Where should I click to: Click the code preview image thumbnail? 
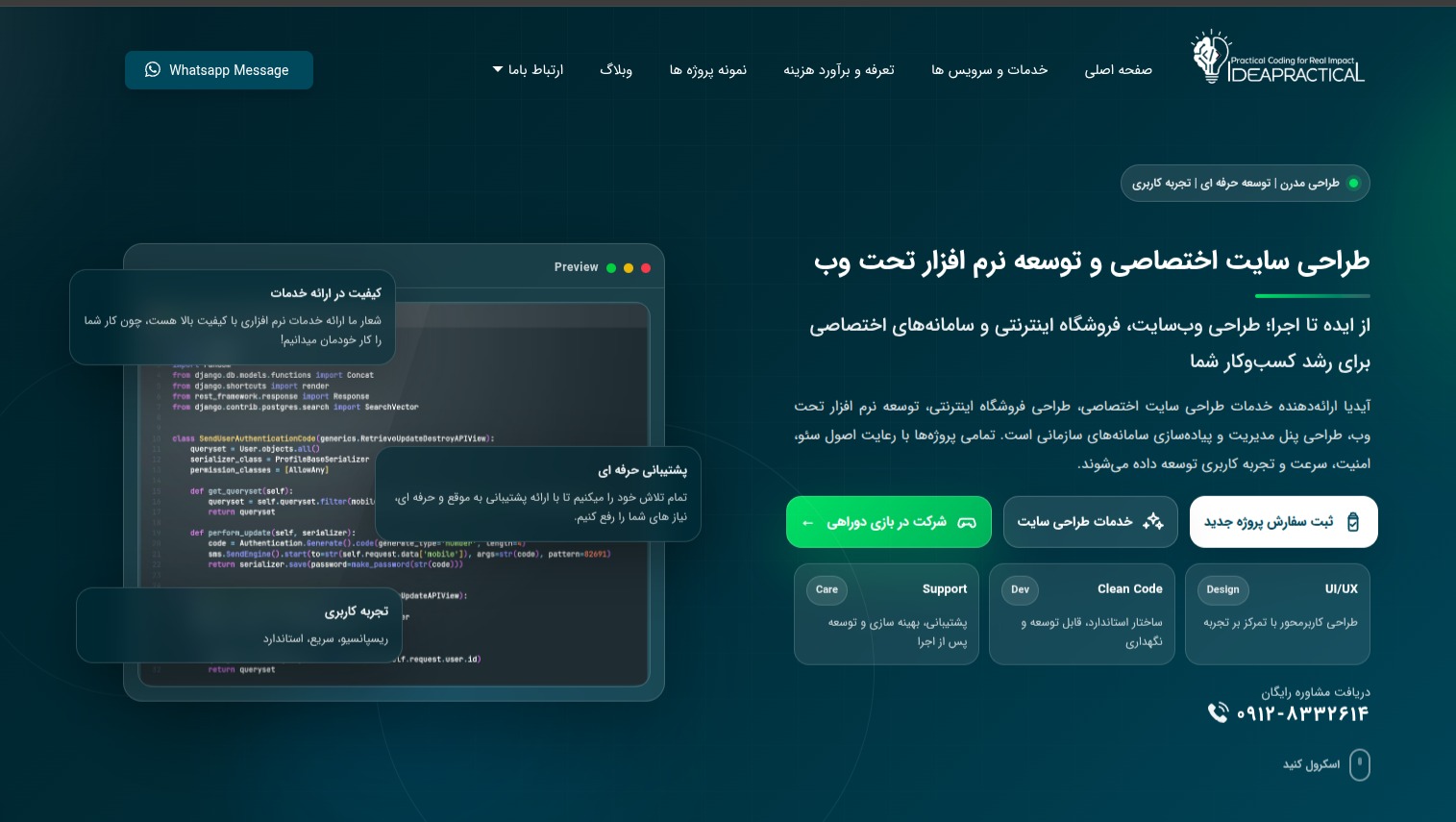(394, 494)
